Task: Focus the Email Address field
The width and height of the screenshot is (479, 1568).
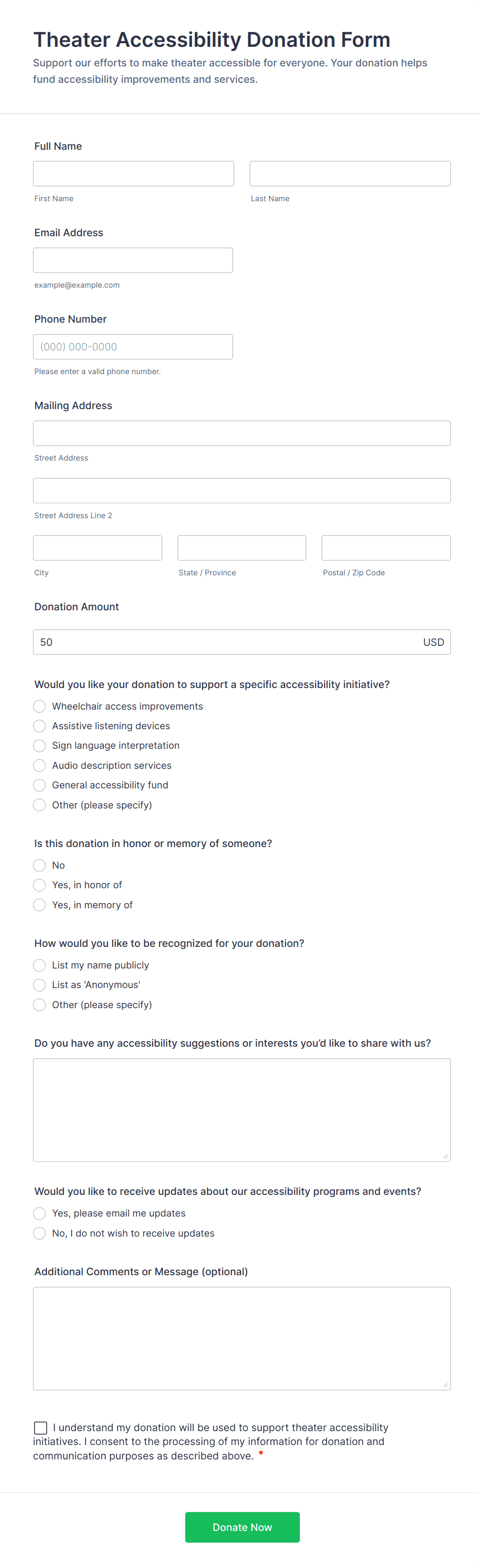Action: [133, 260]
